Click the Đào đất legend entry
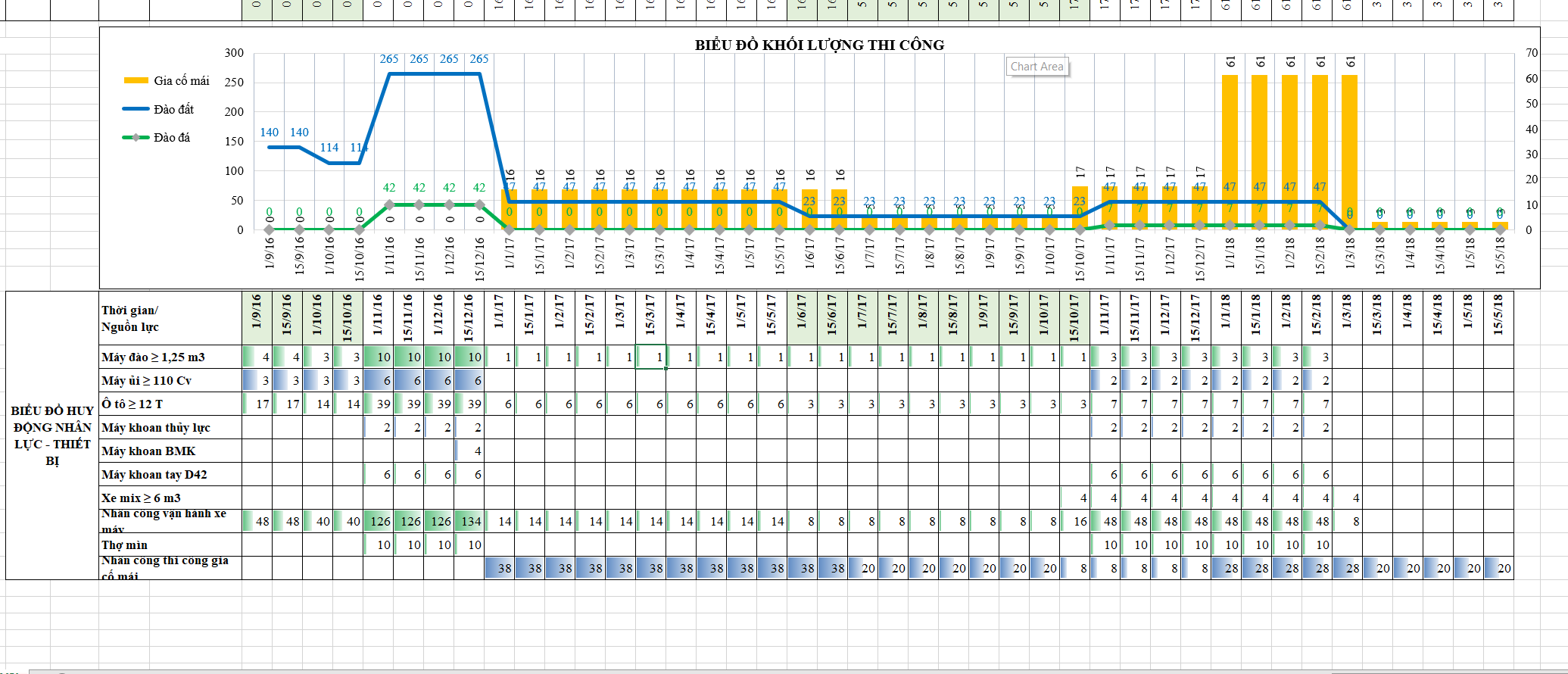This screenshot has height=674, width=1568. (158, 109)
